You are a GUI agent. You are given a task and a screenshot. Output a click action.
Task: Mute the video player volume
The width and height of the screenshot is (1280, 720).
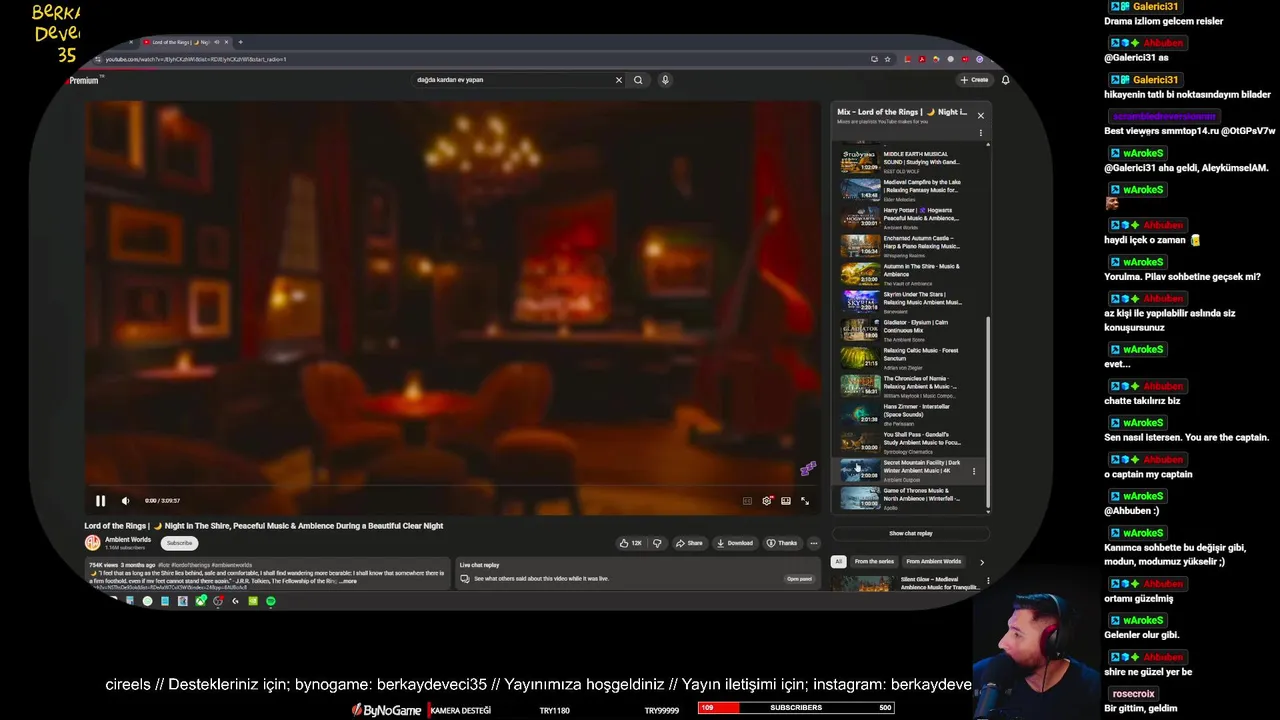tap(125, 501)
